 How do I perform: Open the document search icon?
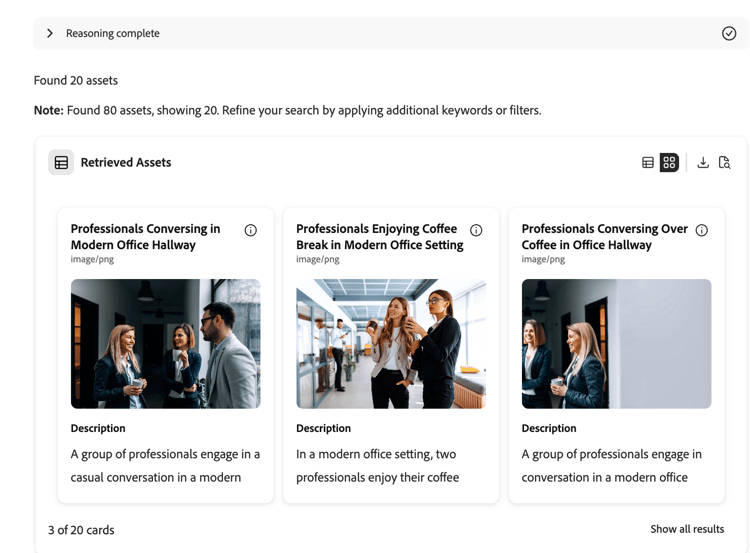[x=724, y=163]
